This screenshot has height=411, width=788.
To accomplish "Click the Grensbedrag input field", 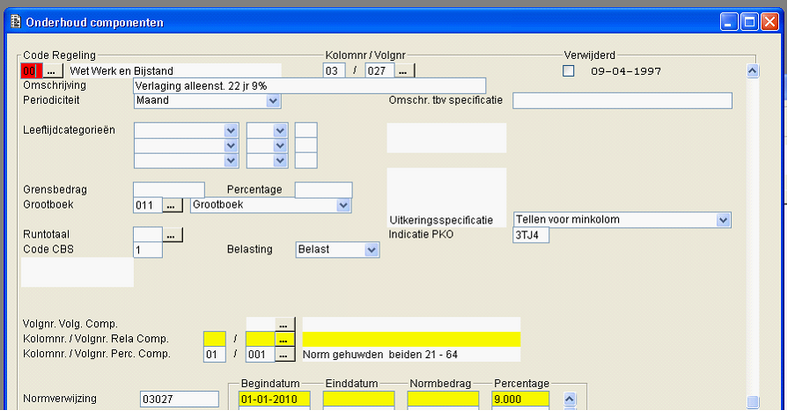I will (x=169, y=190).
